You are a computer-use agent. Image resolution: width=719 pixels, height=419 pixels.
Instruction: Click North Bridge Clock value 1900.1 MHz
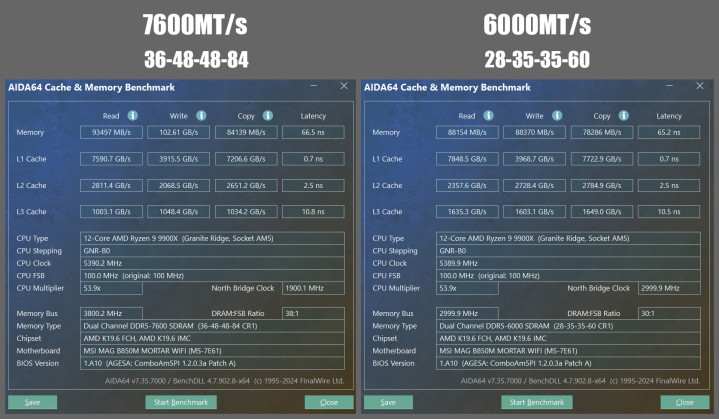coord(313,288)
